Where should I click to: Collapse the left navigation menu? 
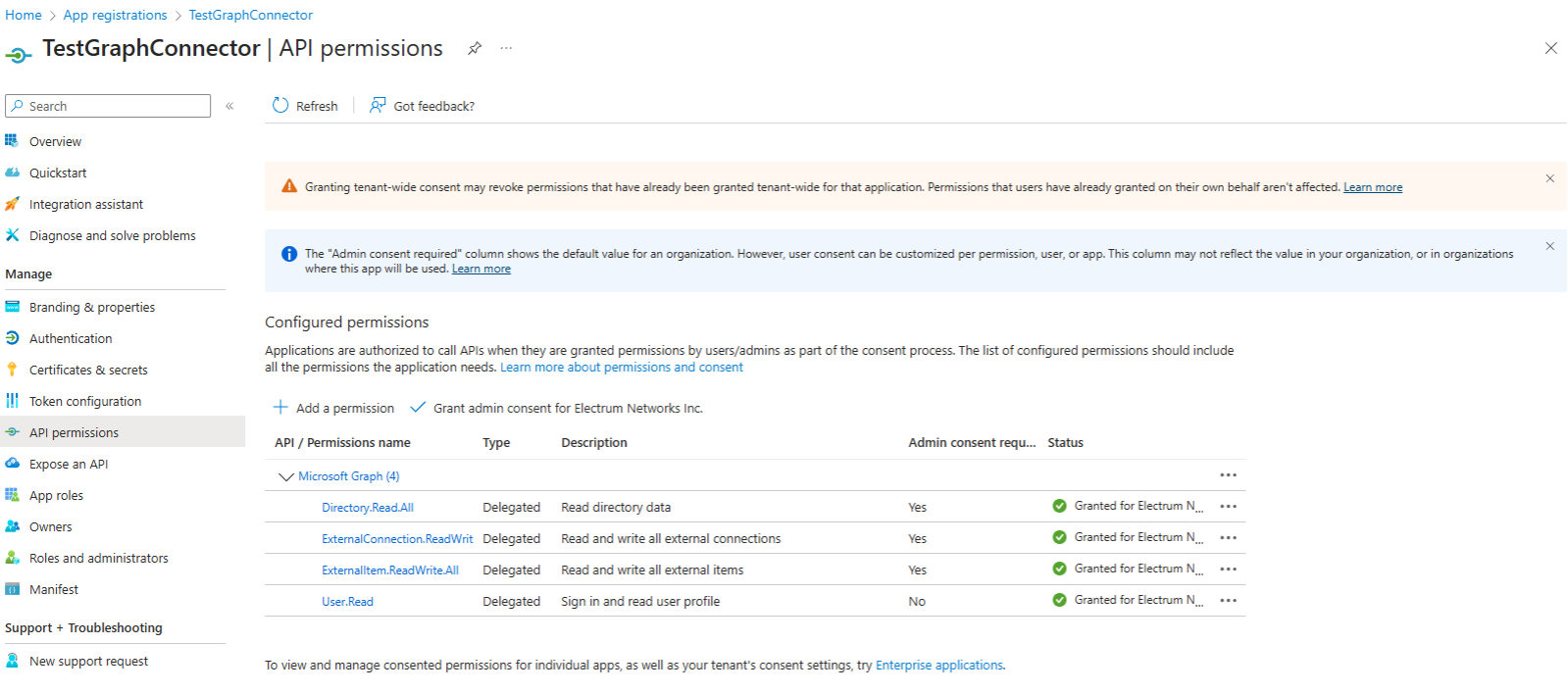point(229,106)
